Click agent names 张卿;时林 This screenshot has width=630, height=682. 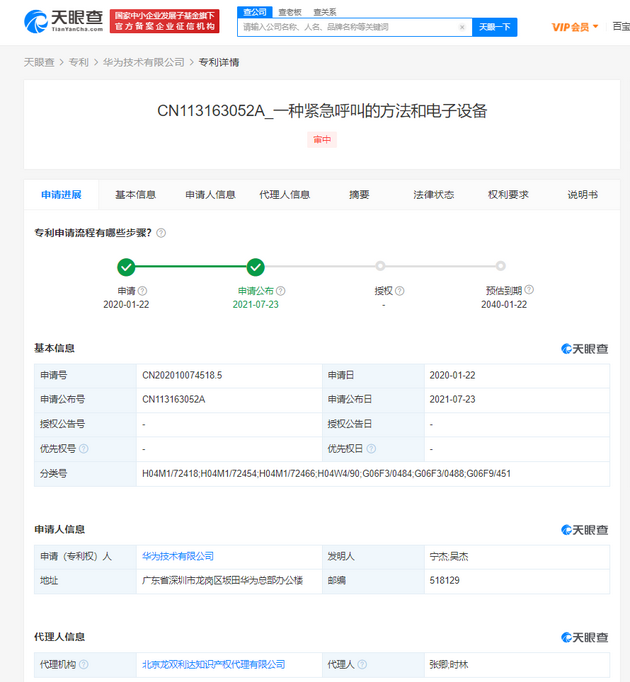point(449,664)
